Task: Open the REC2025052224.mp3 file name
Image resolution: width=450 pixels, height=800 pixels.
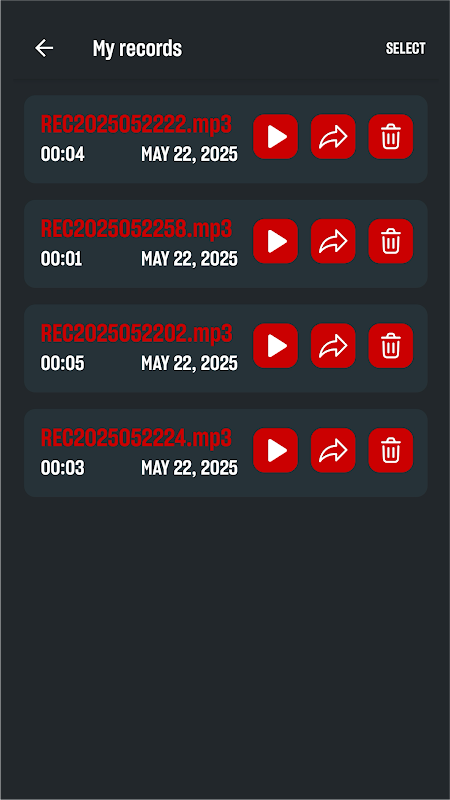Action: [136, 438]
